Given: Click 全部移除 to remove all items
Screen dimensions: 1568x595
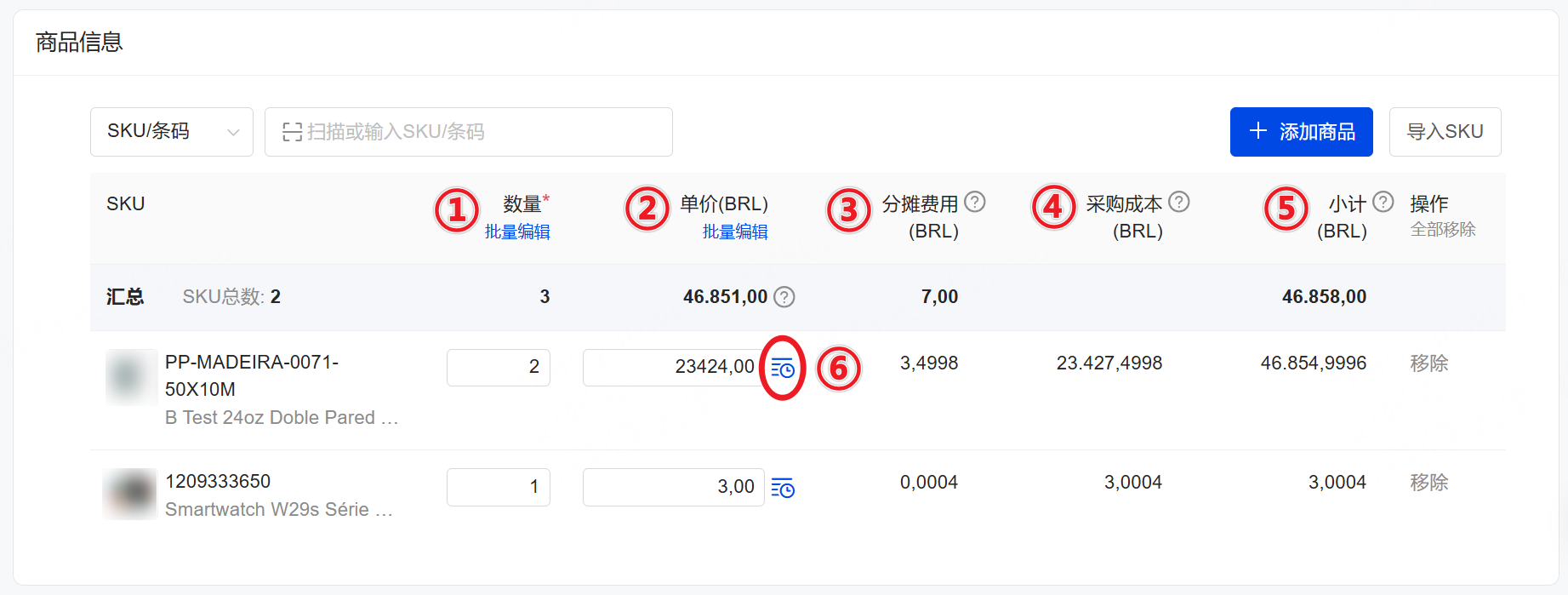Looking at the screenshot, I should (x=1443, y=229).
